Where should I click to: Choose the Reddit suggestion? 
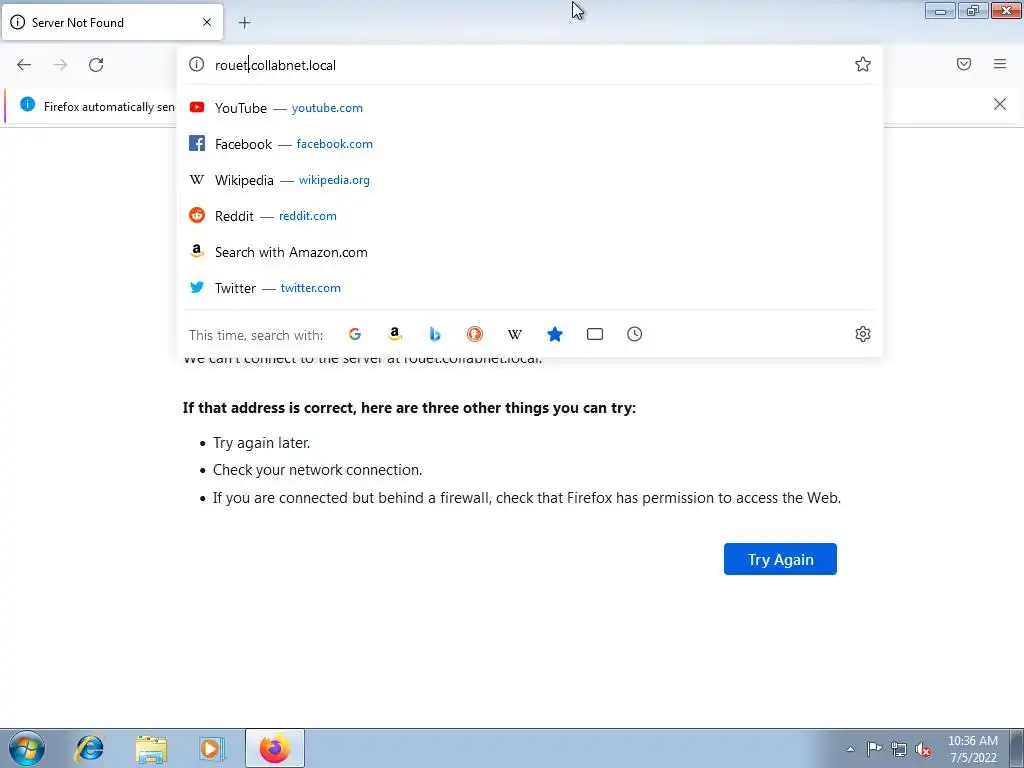pyautogui.click(x=529, y=216)
